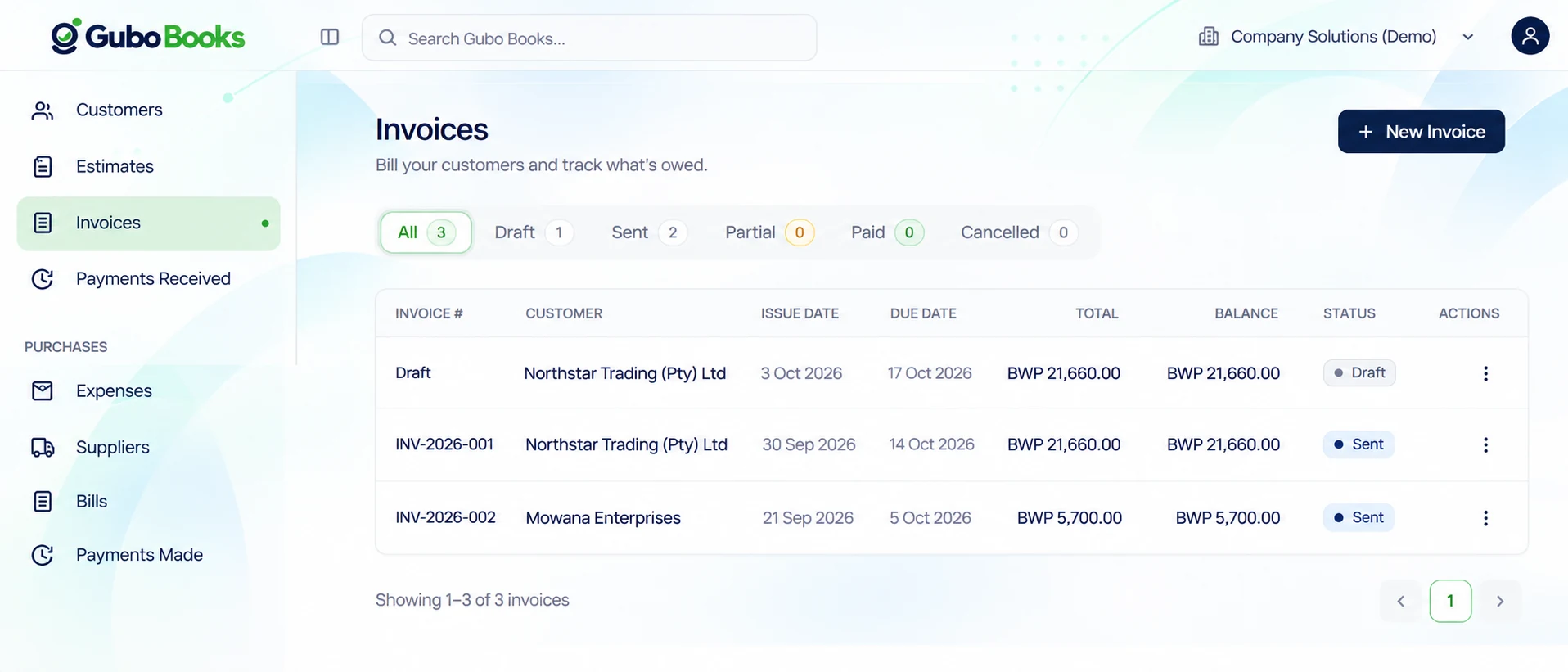Click the Customer column header
The height and width of the screenshot is (672, 1568).
pyautogui.click(x=564, y=313)
